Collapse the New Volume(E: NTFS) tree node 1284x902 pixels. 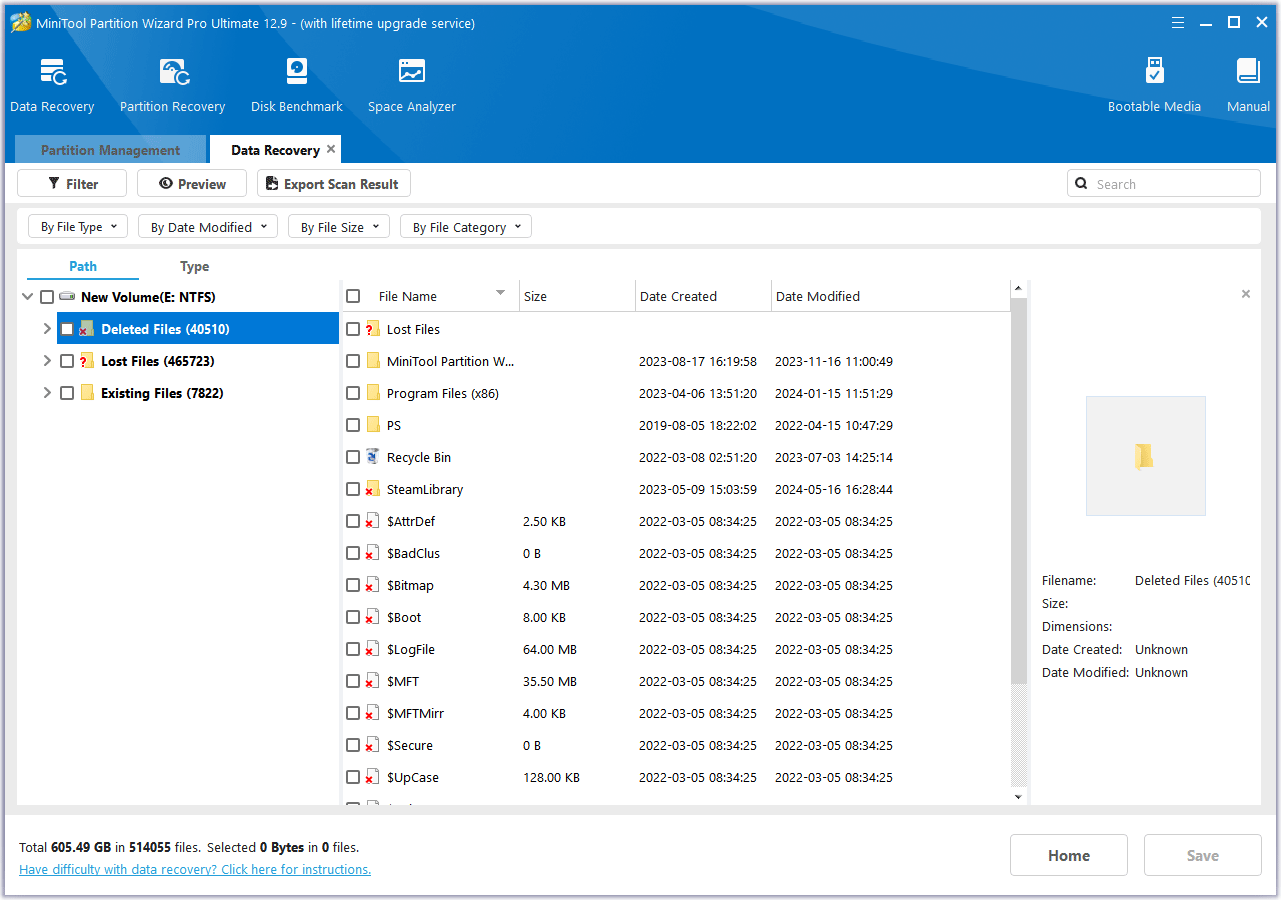pos(27,297)
